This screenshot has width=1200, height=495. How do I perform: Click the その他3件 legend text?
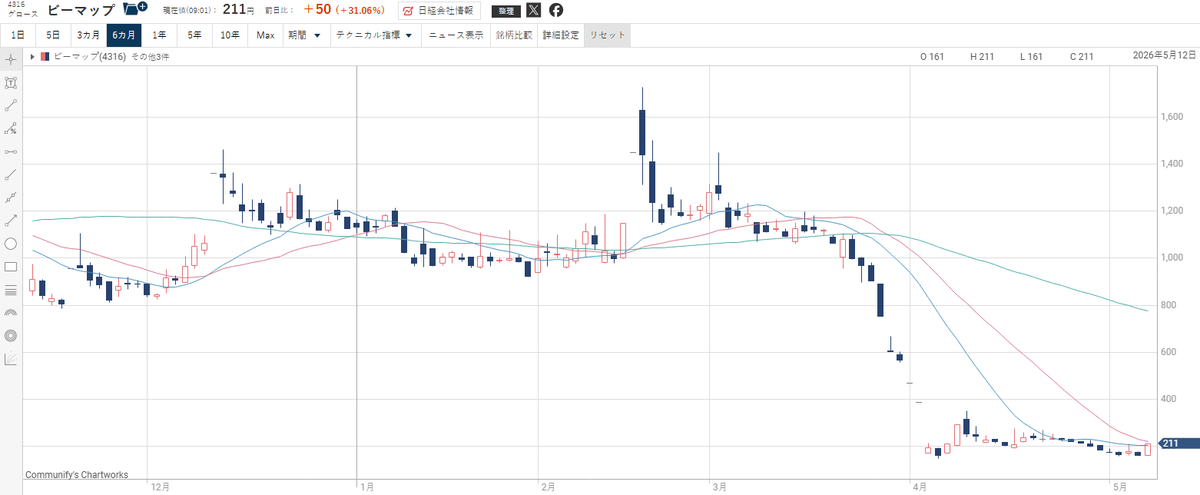click(x=151, y=57)
